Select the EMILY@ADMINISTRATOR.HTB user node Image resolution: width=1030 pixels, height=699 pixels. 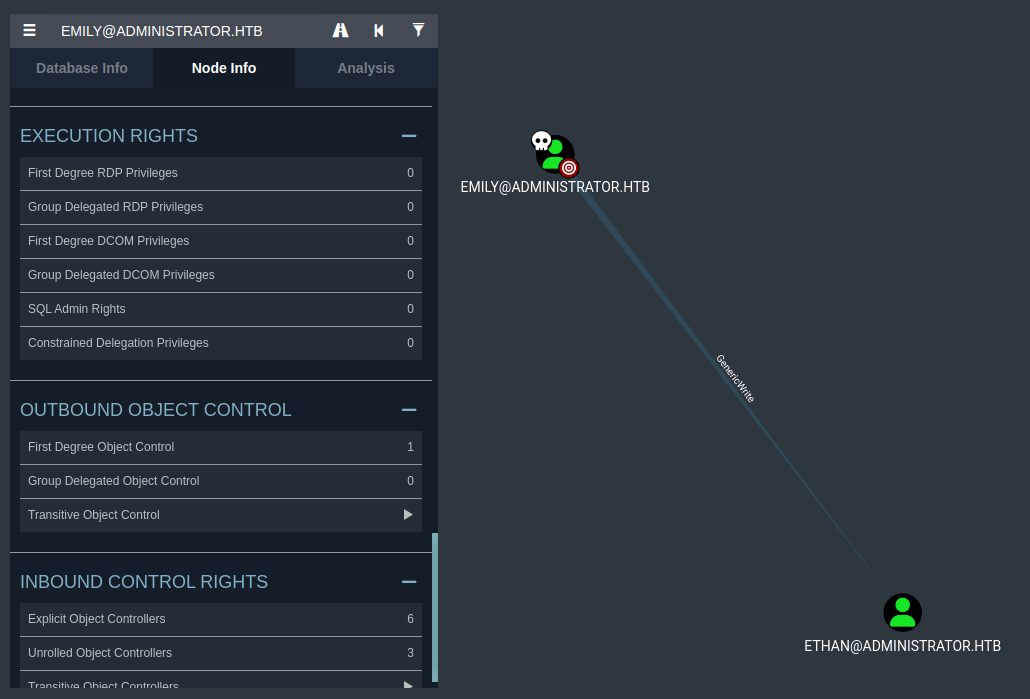[x=555, y=154]
